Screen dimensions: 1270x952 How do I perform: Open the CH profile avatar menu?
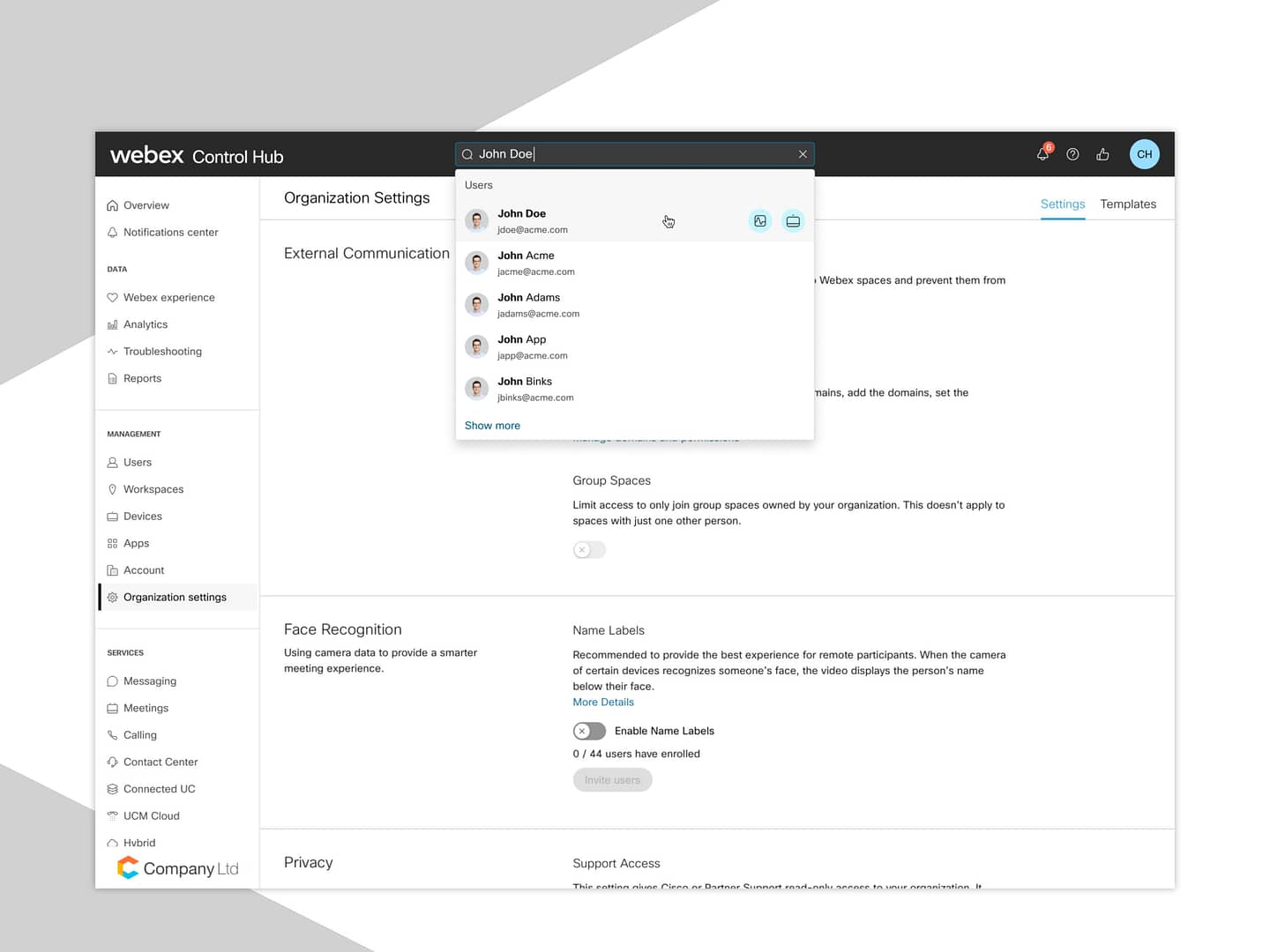pyautogui.click(x=1144, y=154)
